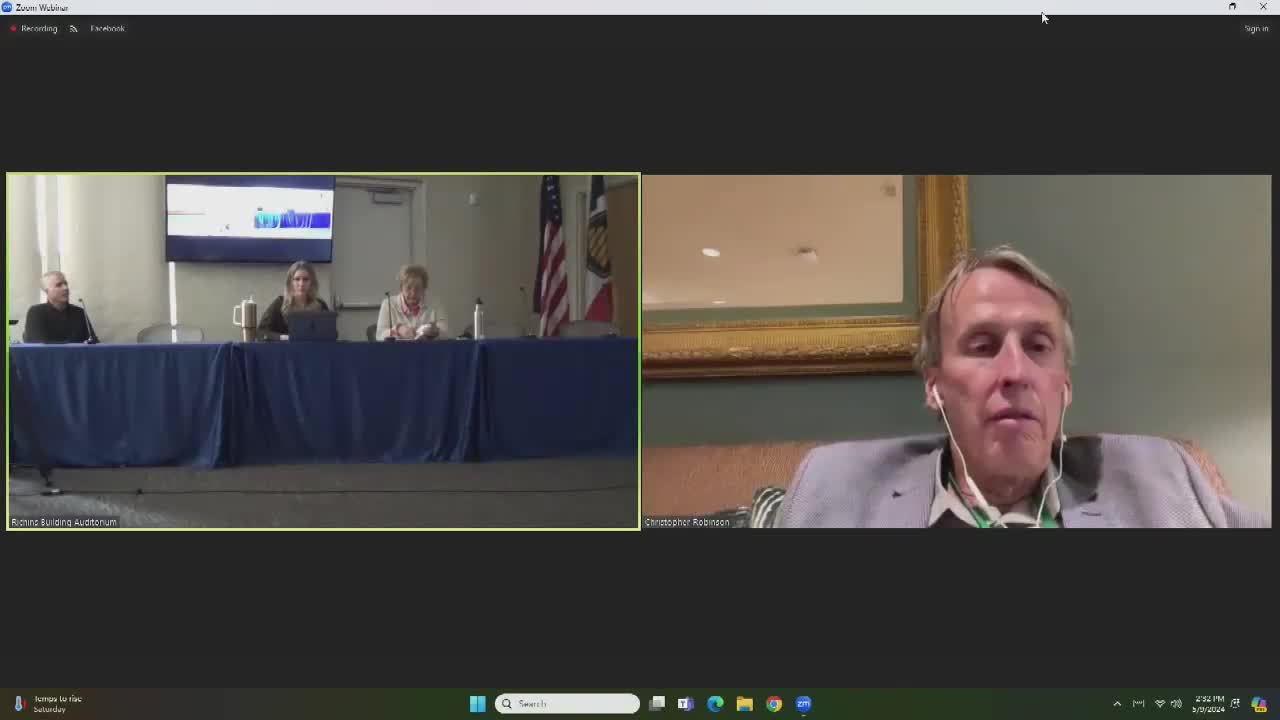Open the clock and date flyout

point(1208,704)
